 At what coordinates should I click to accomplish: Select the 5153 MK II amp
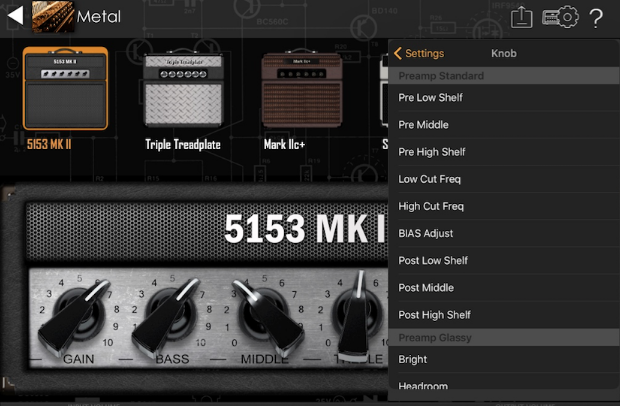coord(65,90)
